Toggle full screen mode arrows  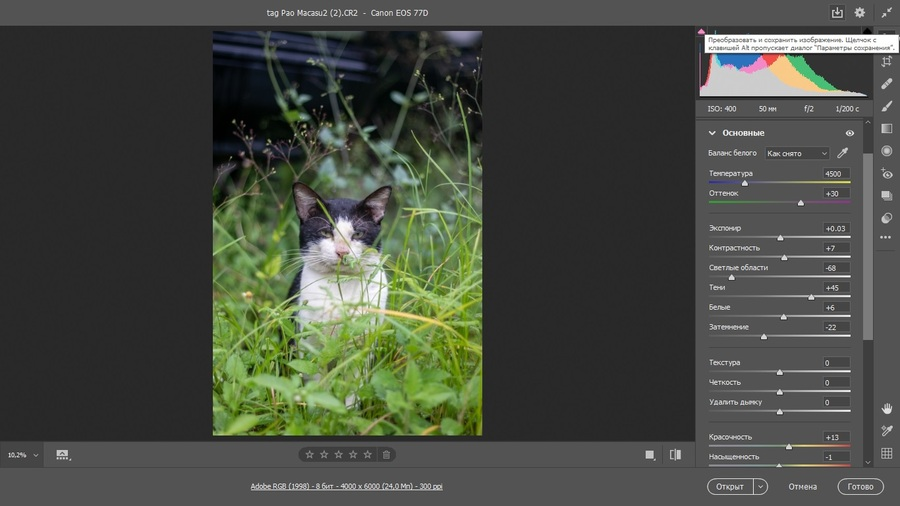pyautogui.click(x=886, y=13)
